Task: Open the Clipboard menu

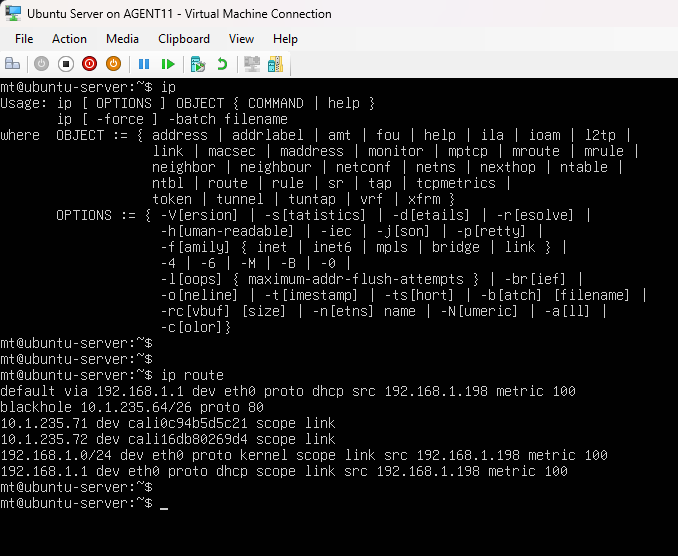Action: point(184,39)
